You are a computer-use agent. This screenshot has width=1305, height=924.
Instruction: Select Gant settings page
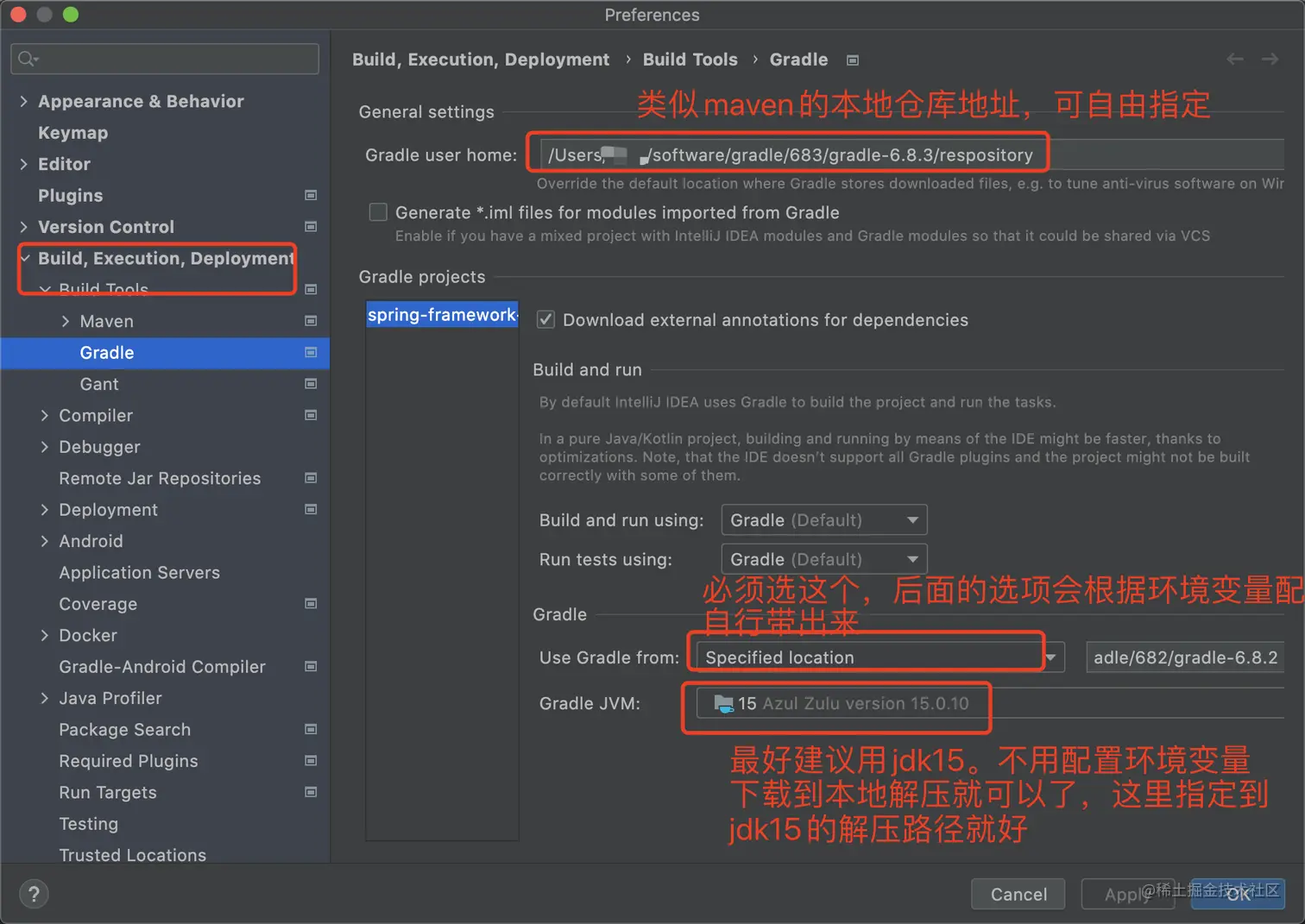click(99, 384)
